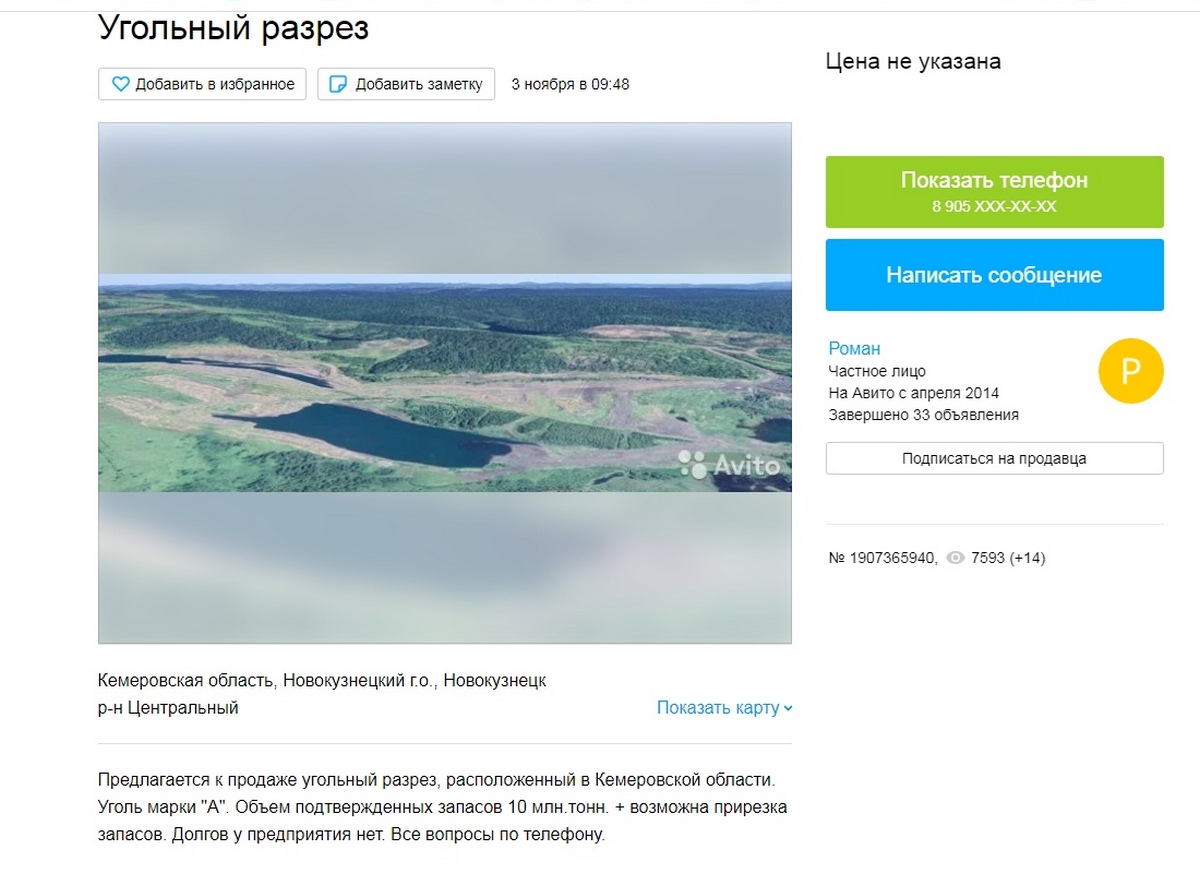Image resolution: width=1200 pixels, height=874 pixels.
Task: Subscribe using Подписаться на продавца button
Action: coord(995,458)
